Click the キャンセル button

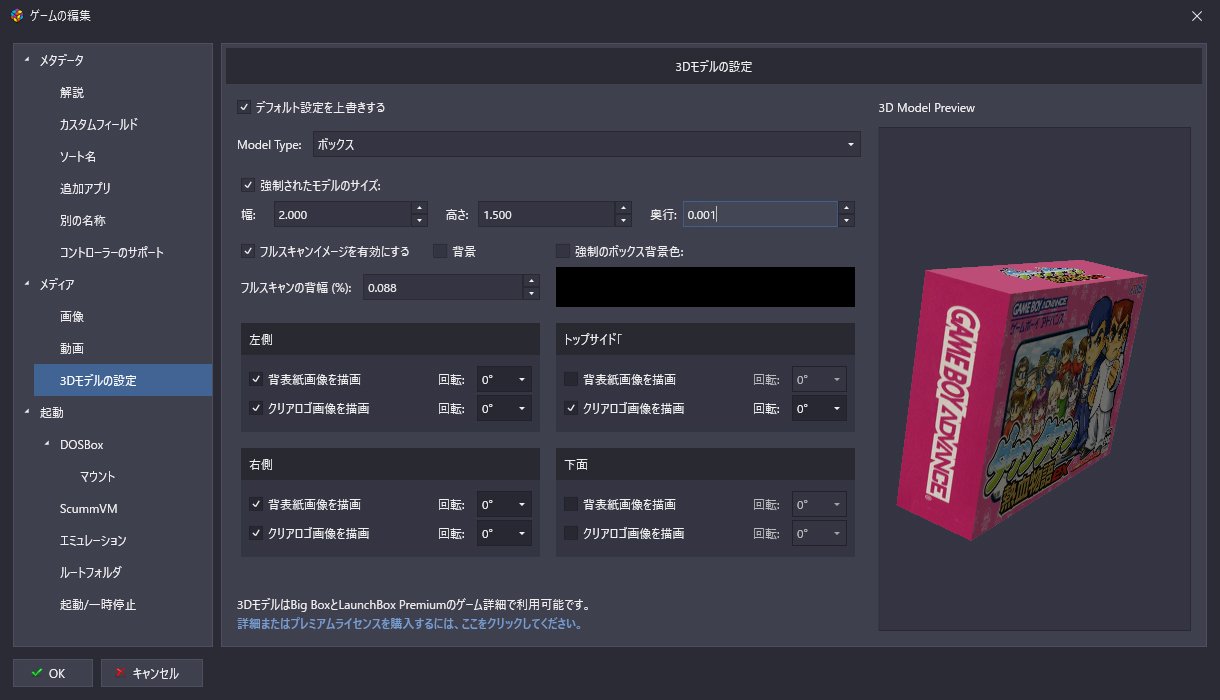[x=152, y=673]
